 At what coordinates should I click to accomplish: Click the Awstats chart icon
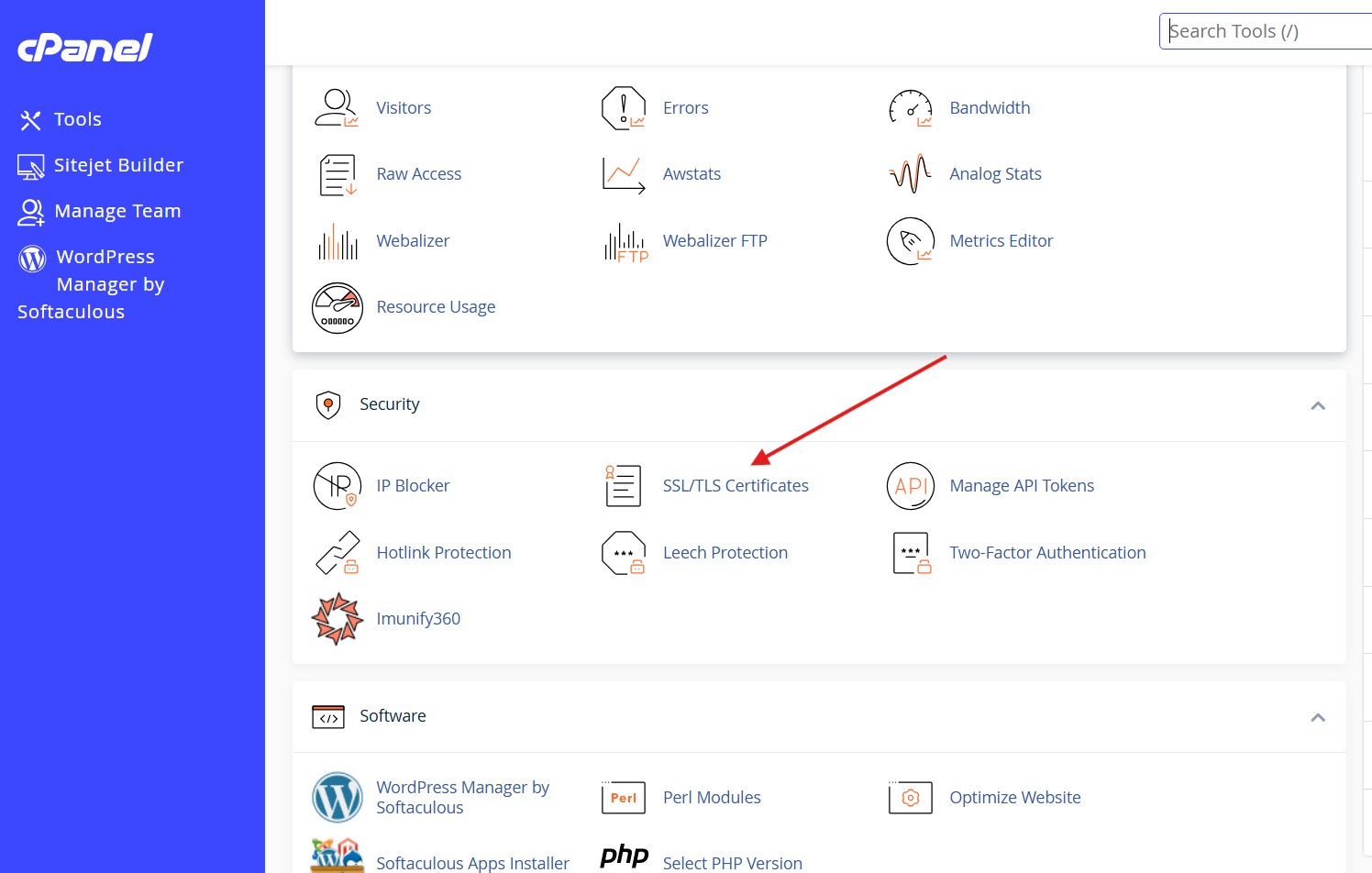click(x=624, y=174)
